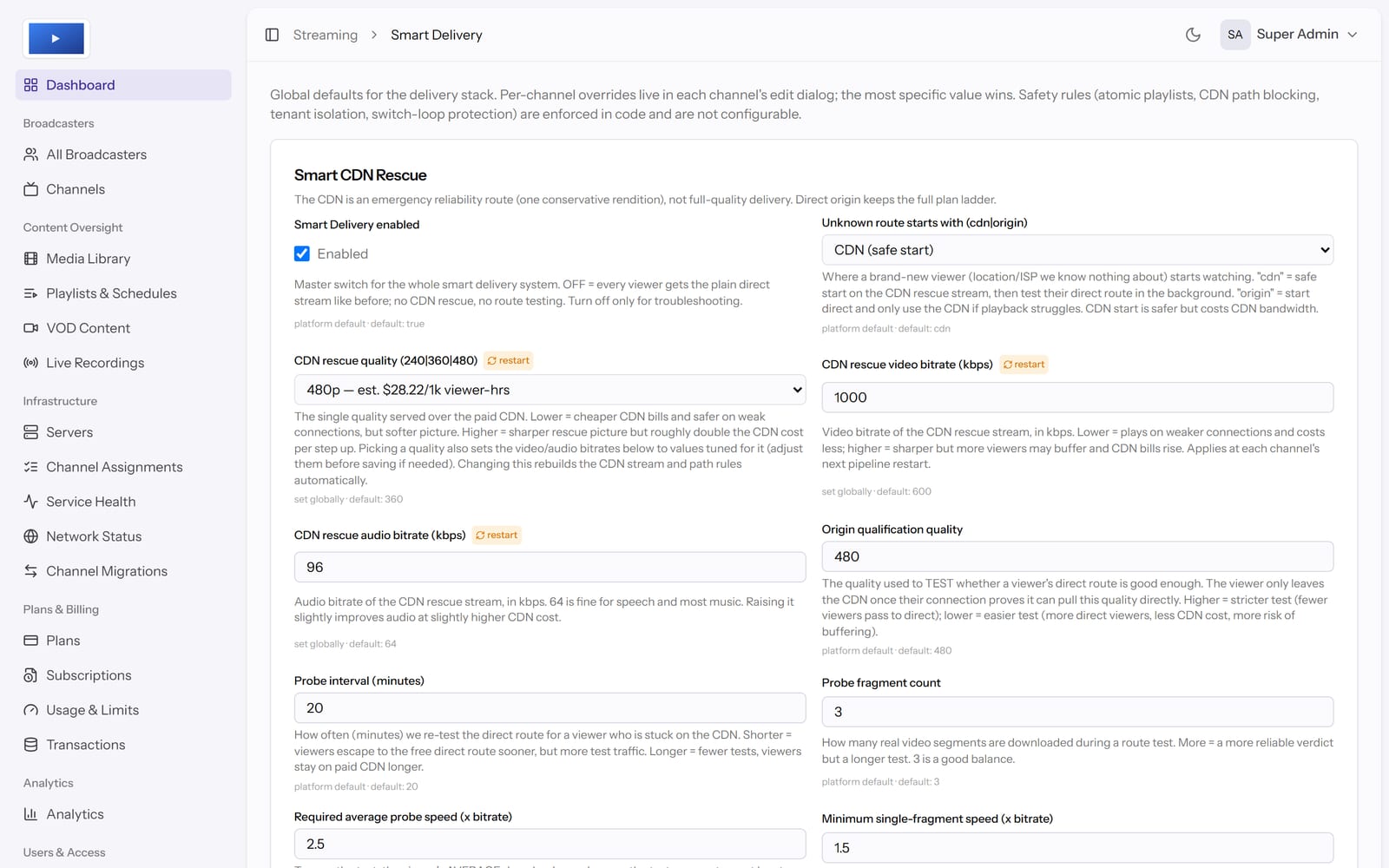Open VOD Content in the sidebar

[123, 328]
